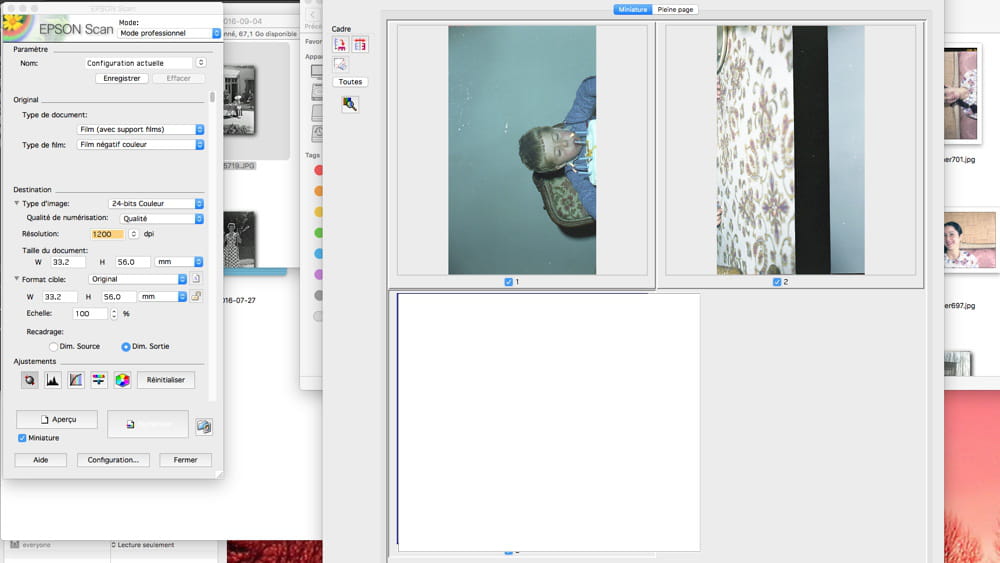
Task: Expand the Format cible Original dropdown
Action: [x=138, y=279]
